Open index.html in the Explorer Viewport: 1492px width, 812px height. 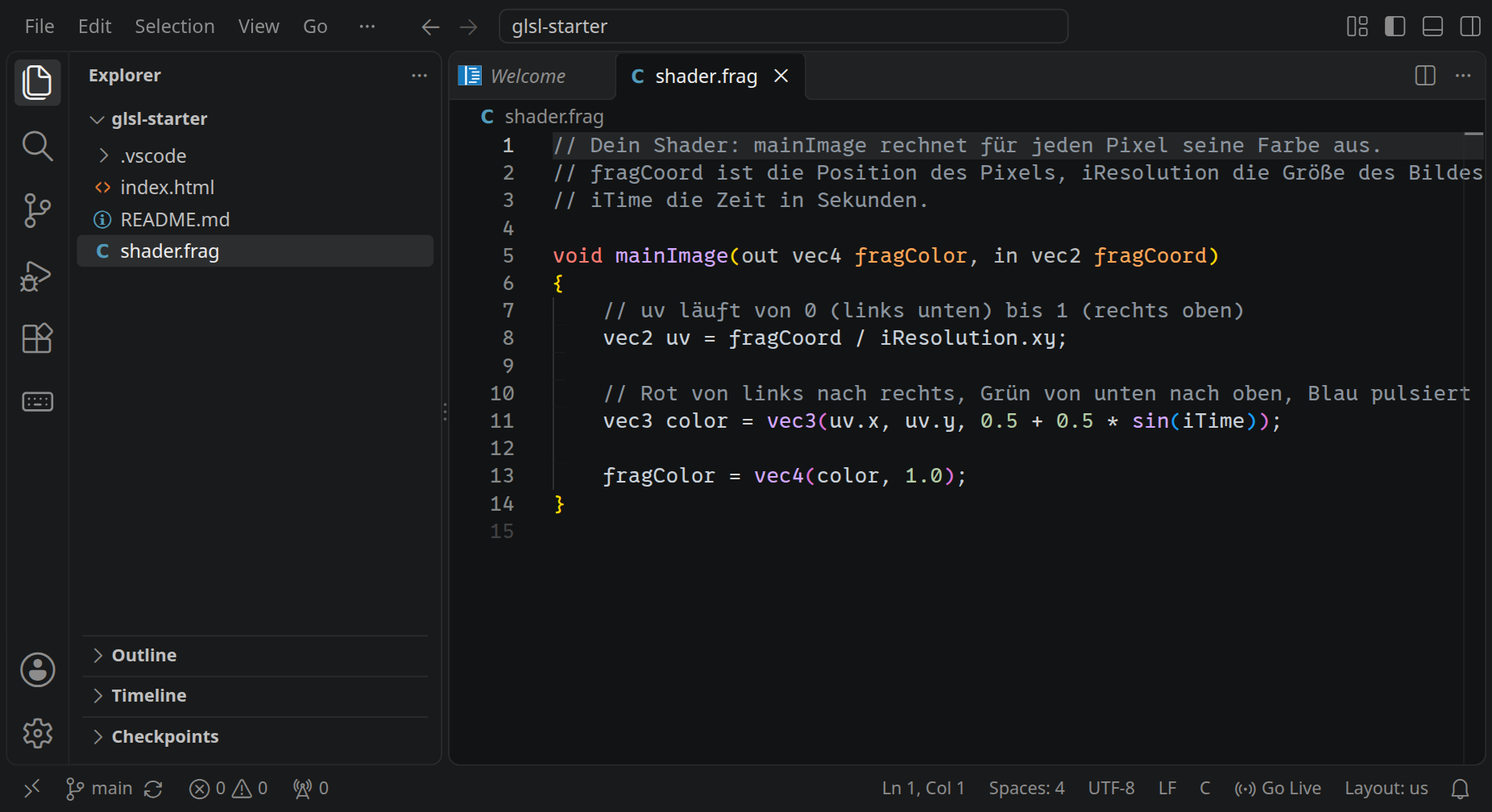point(255,188)
